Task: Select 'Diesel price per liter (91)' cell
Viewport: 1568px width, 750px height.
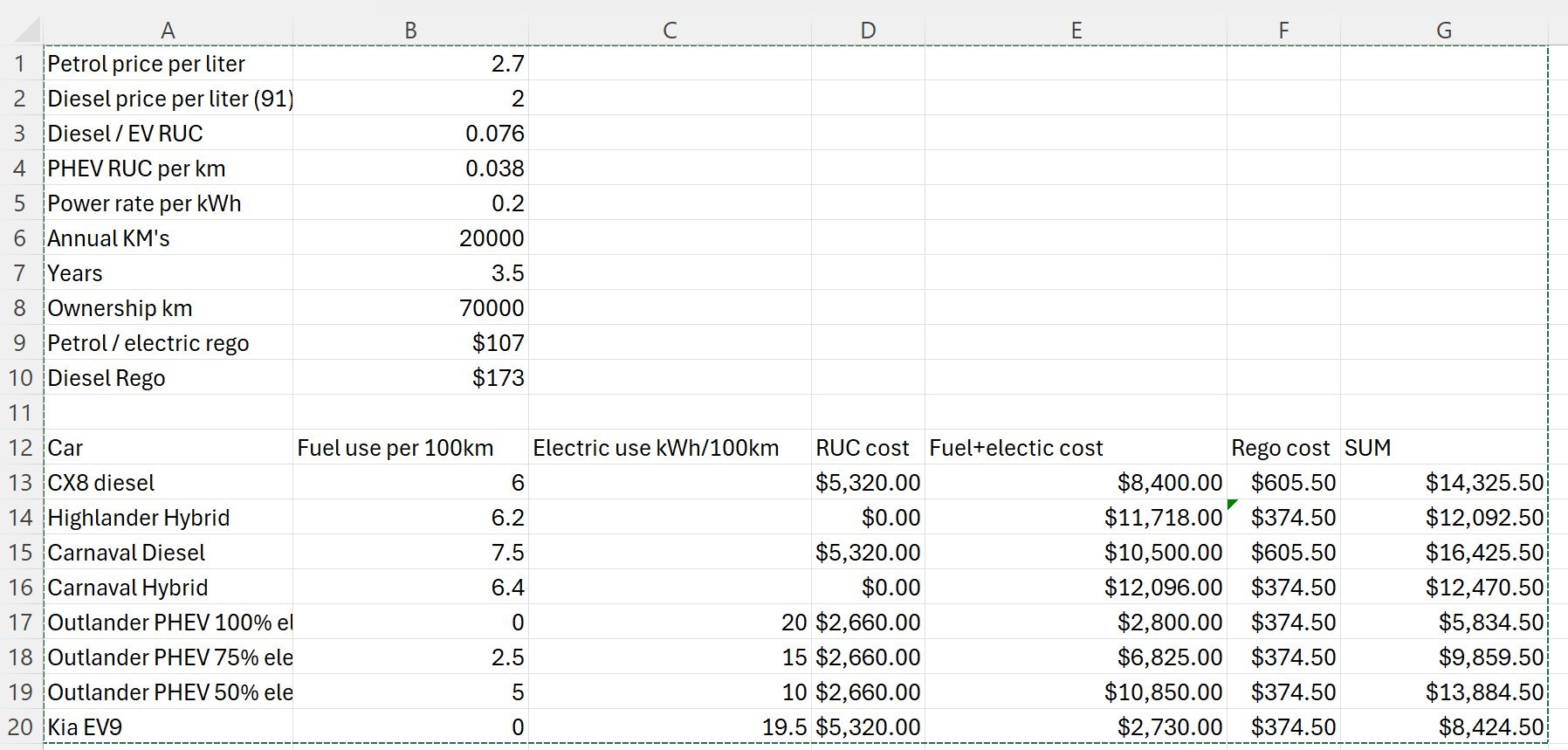Action: (168, 99)
